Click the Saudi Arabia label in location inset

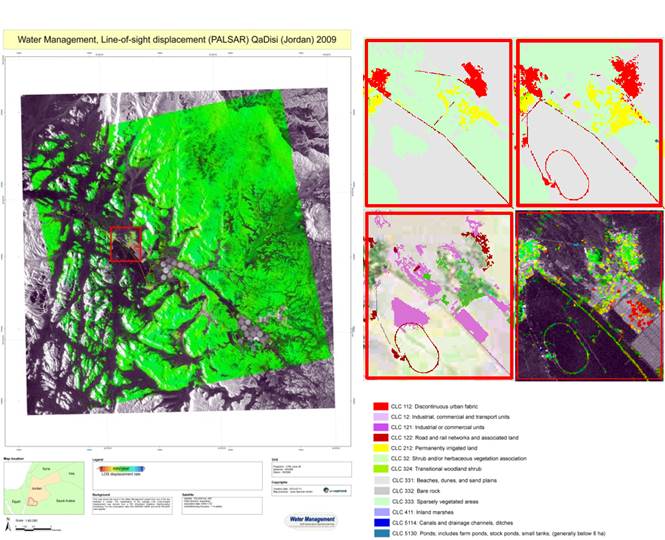pos(66,501)
